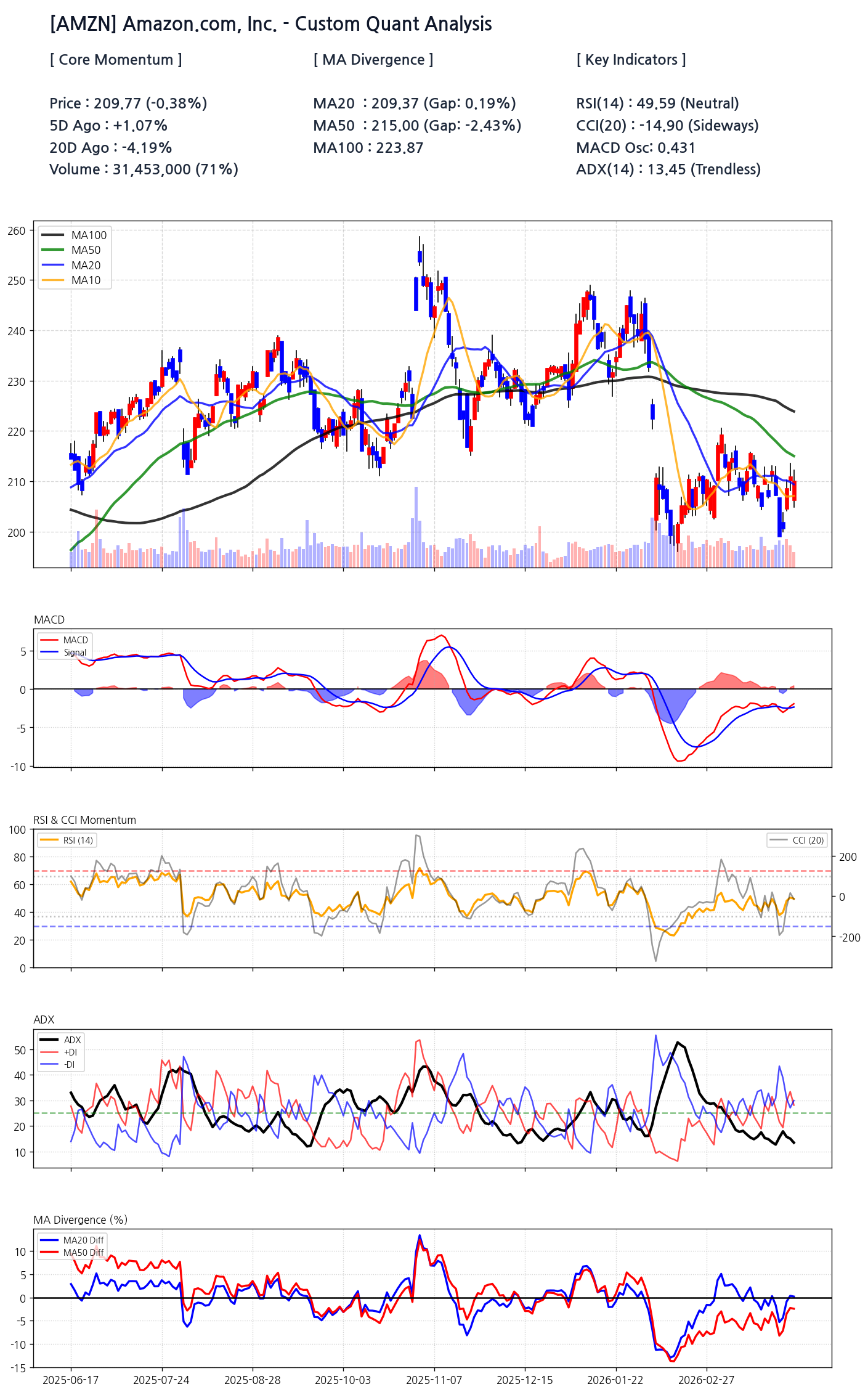Click the ADX legend entry
The height and width of the screenshot is (1392, 868).
tap(60, 1040)
